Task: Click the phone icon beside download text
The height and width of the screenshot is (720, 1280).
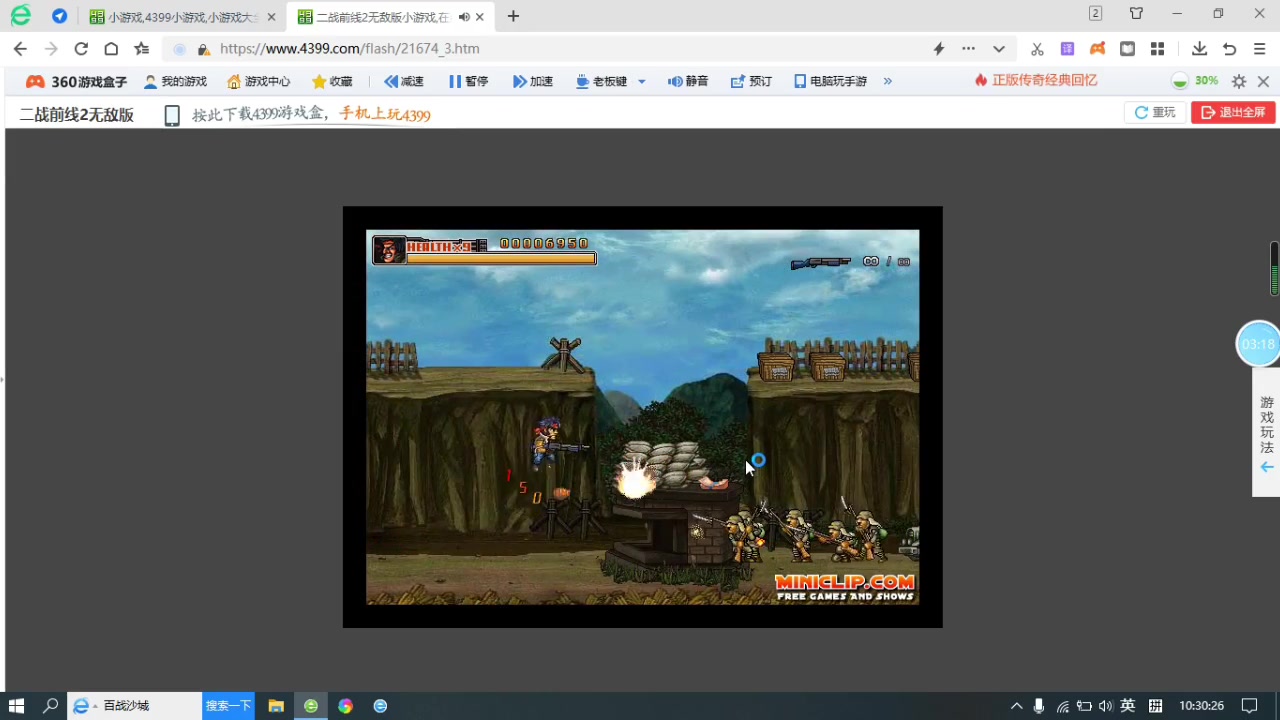Action: [172, 115]
